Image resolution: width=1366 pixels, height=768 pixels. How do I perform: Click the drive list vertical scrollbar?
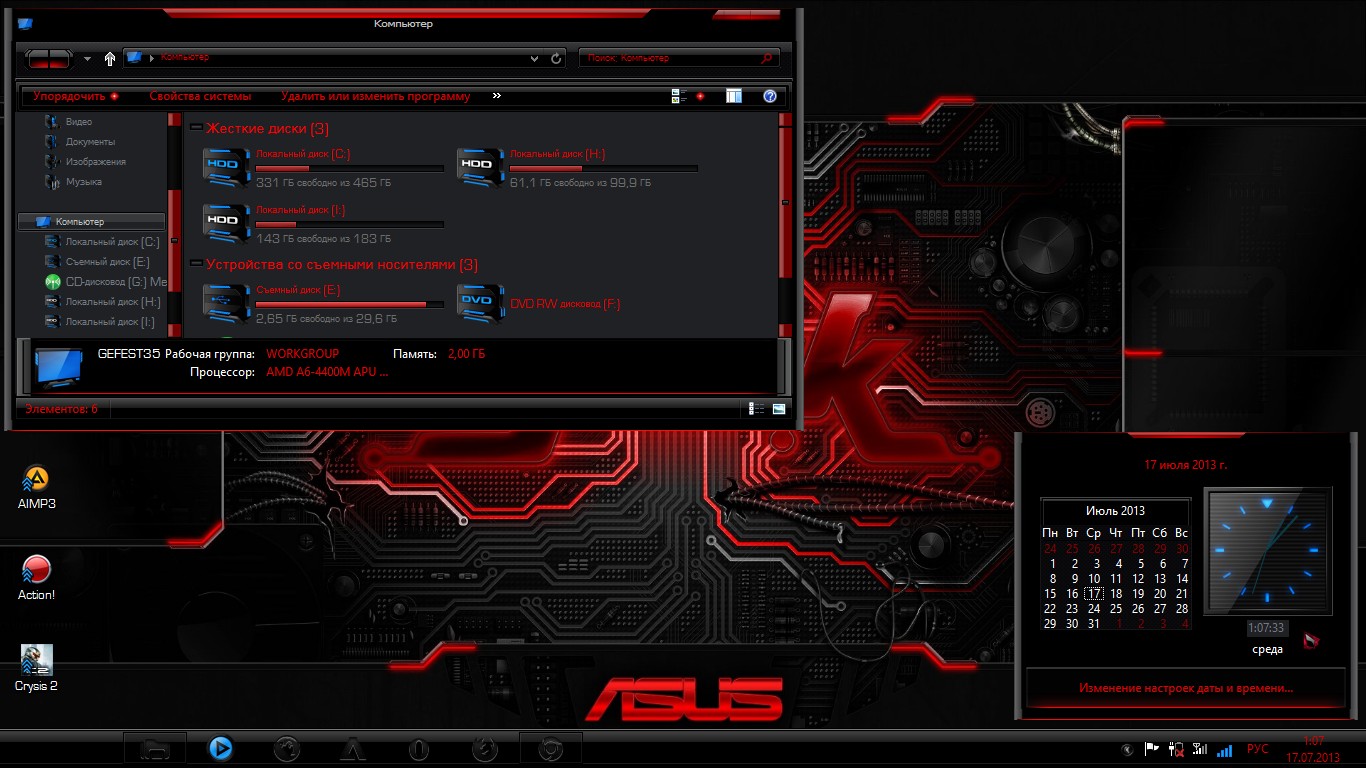point(785,224)
